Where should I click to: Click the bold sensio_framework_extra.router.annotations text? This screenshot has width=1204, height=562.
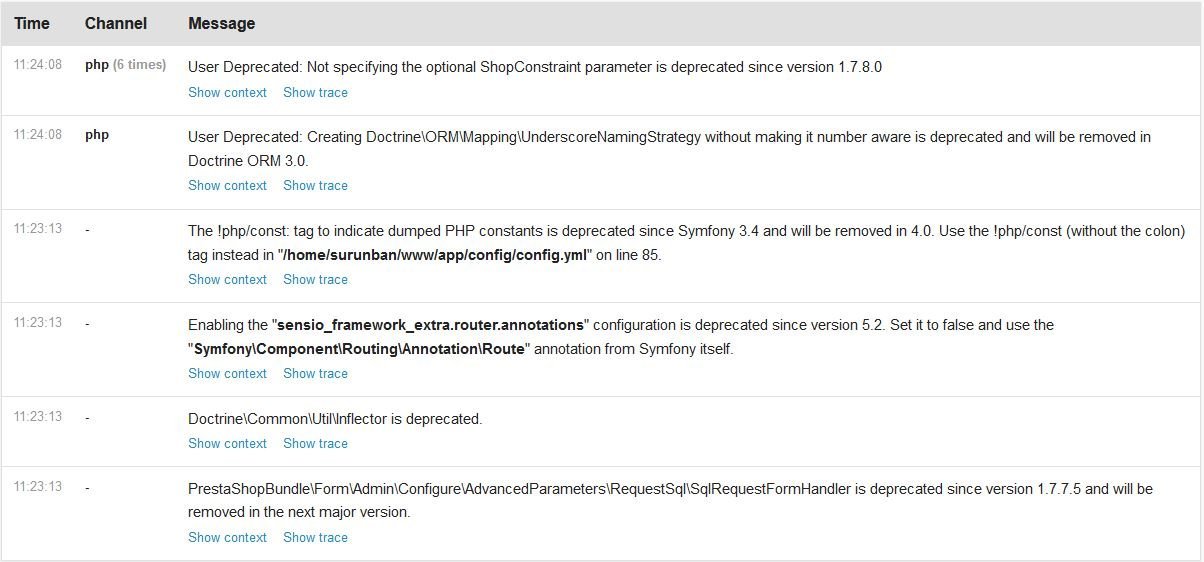pos(430,325)
